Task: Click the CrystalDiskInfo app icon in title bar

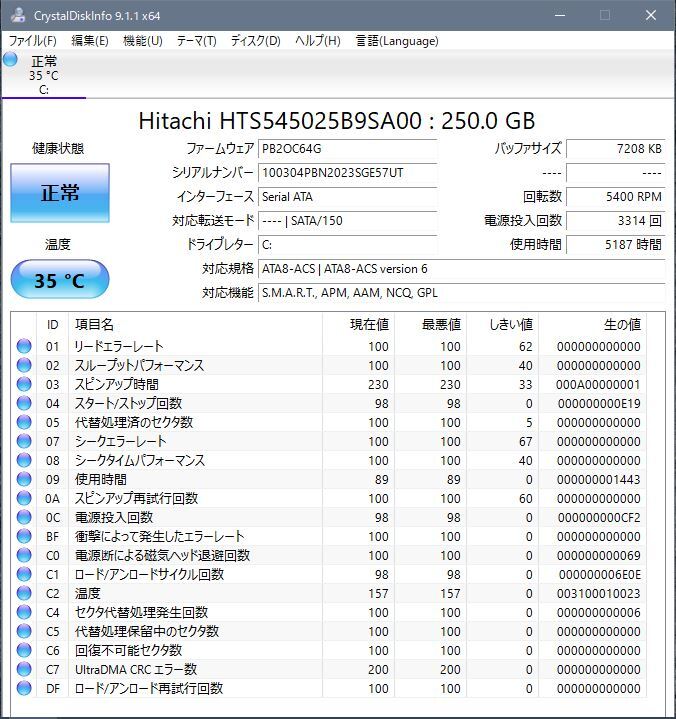Action: (18, 15)
